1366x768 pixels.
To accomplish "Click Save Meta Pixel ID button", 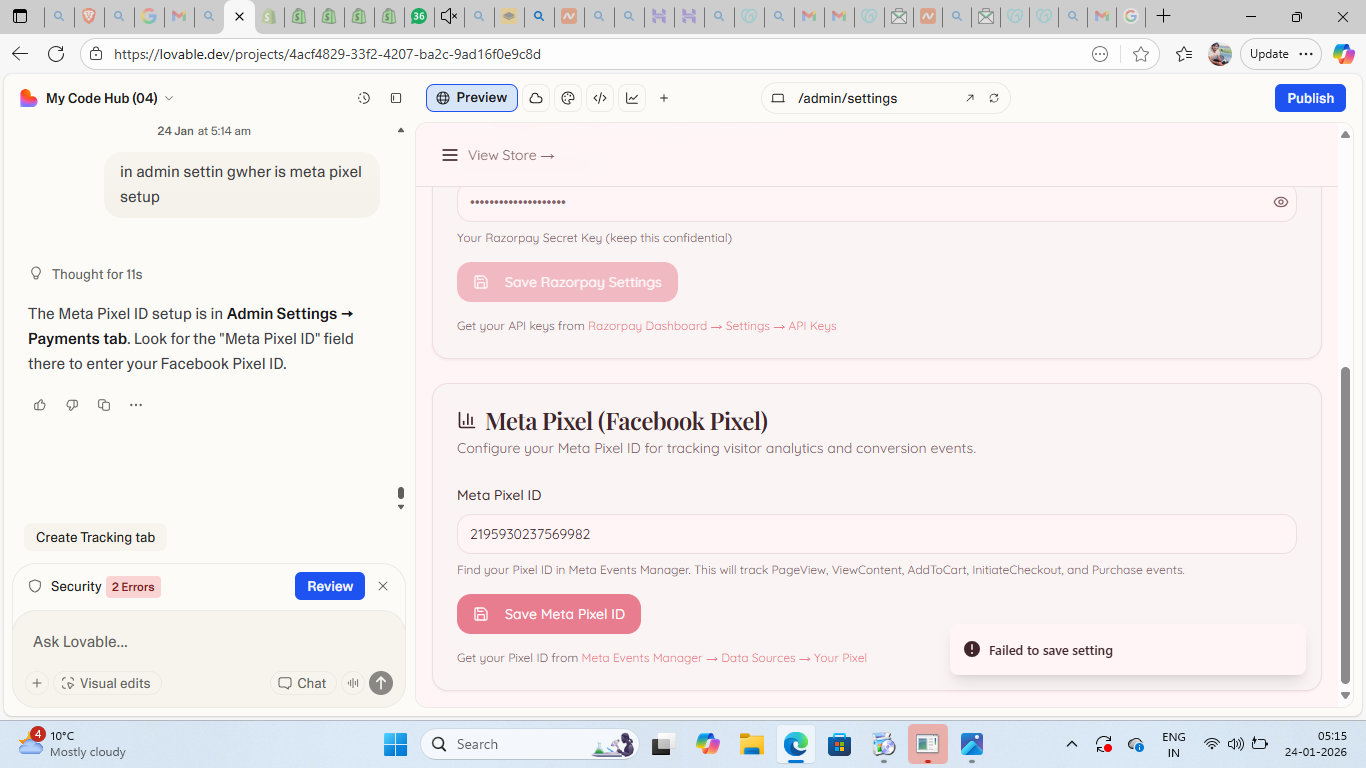I will click(x=548, y=614).
